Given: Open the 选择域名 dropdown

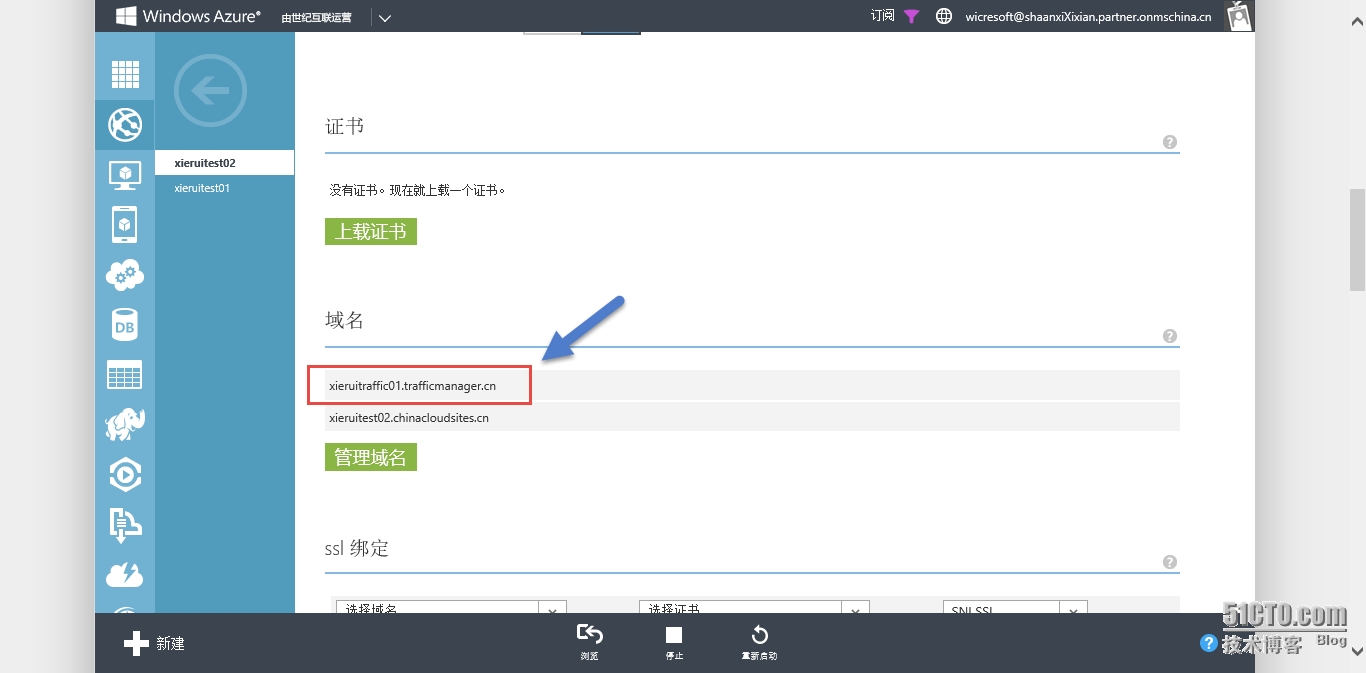Looking at the screenshot, I should [451, 607].
